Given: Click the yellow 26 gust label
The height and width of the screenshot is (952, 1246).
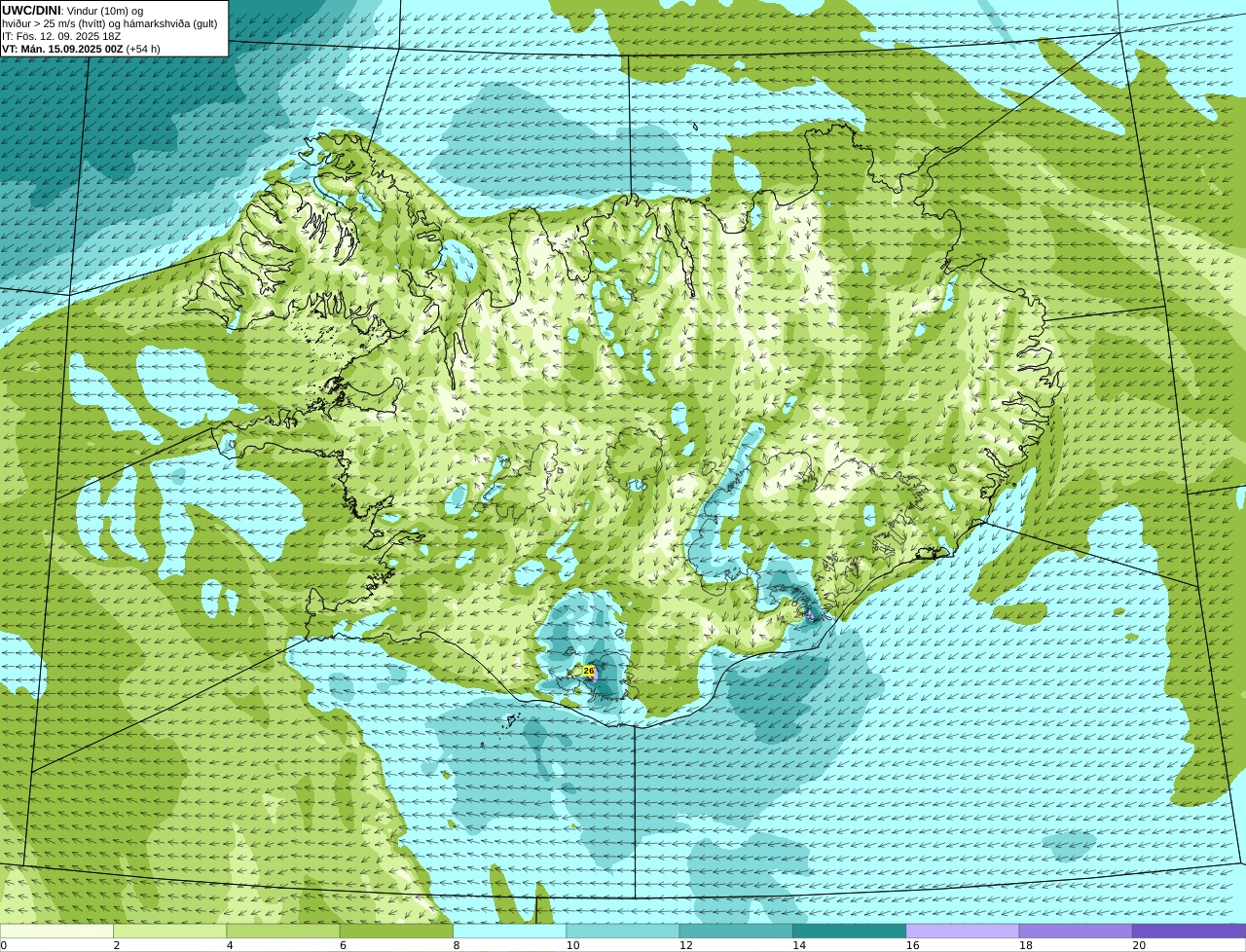Looking at the screenshot, I should pos(588,671).
